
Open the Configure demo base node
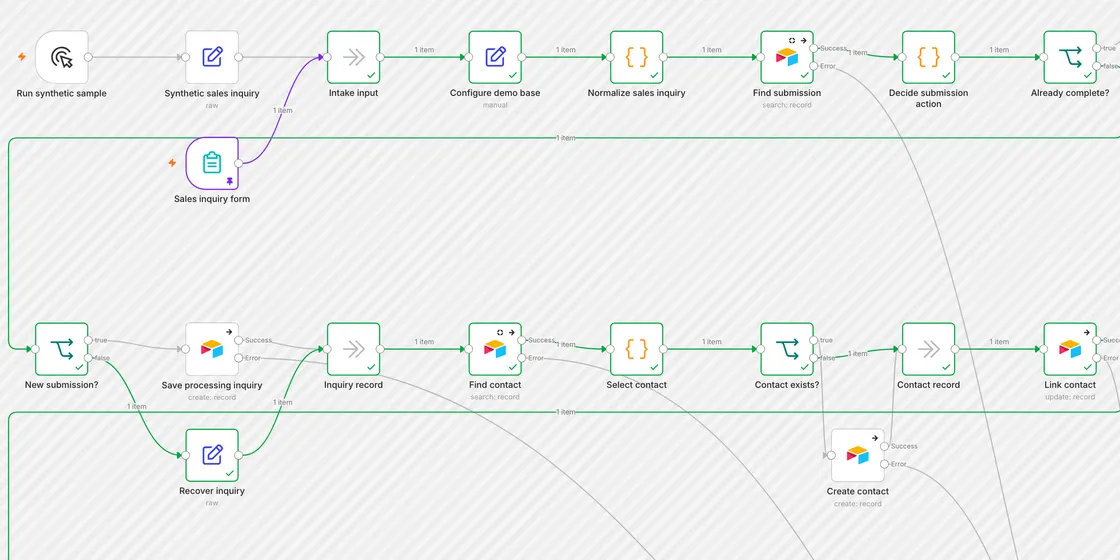pos(495,57)
